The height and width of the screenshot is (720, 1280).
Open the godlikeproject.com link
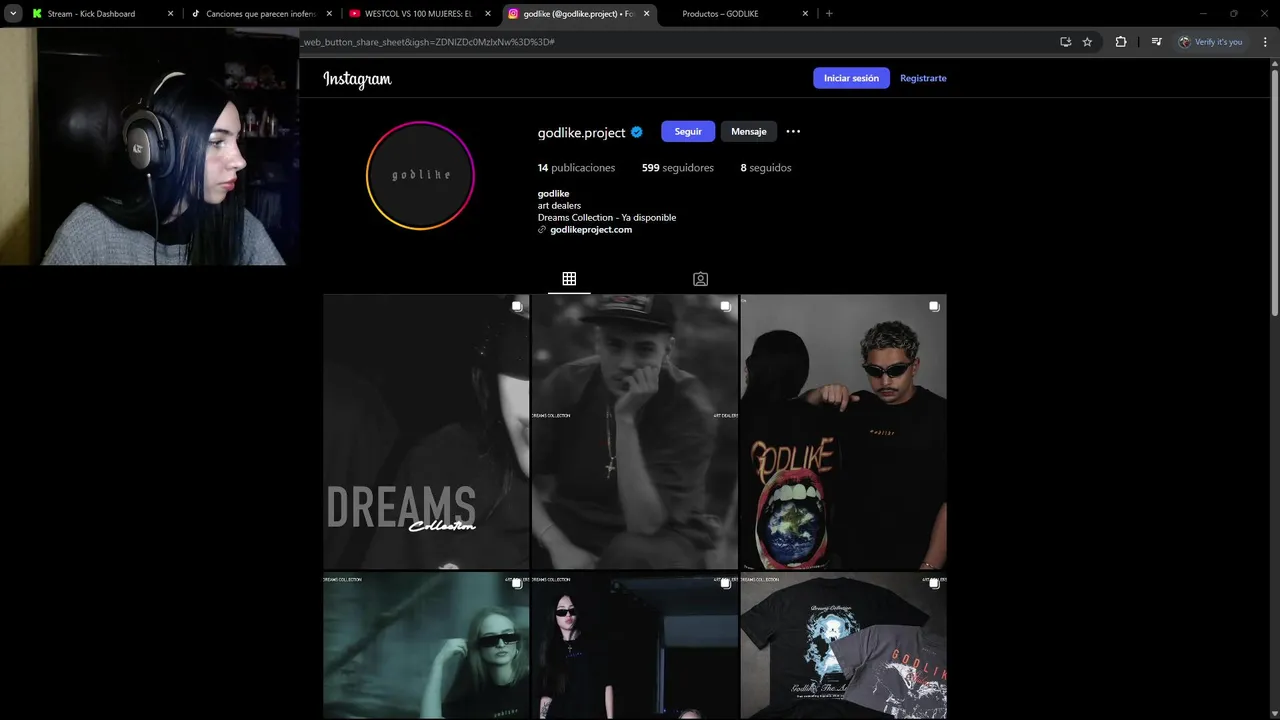(x=591, y=230)
